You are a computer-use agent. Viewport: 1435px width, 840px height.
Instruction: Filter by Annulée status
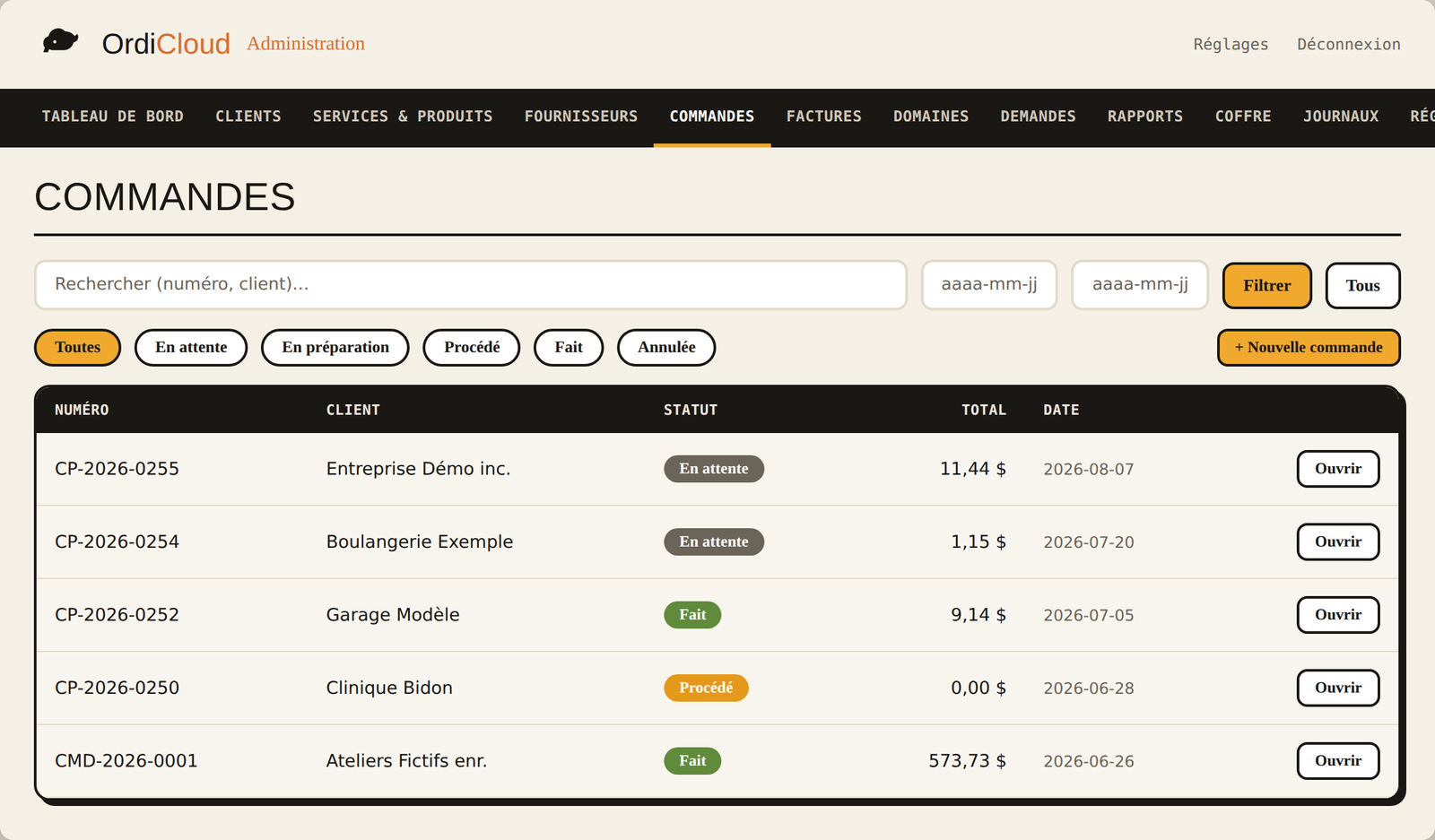pyautogui.click(x=666, y=348)
